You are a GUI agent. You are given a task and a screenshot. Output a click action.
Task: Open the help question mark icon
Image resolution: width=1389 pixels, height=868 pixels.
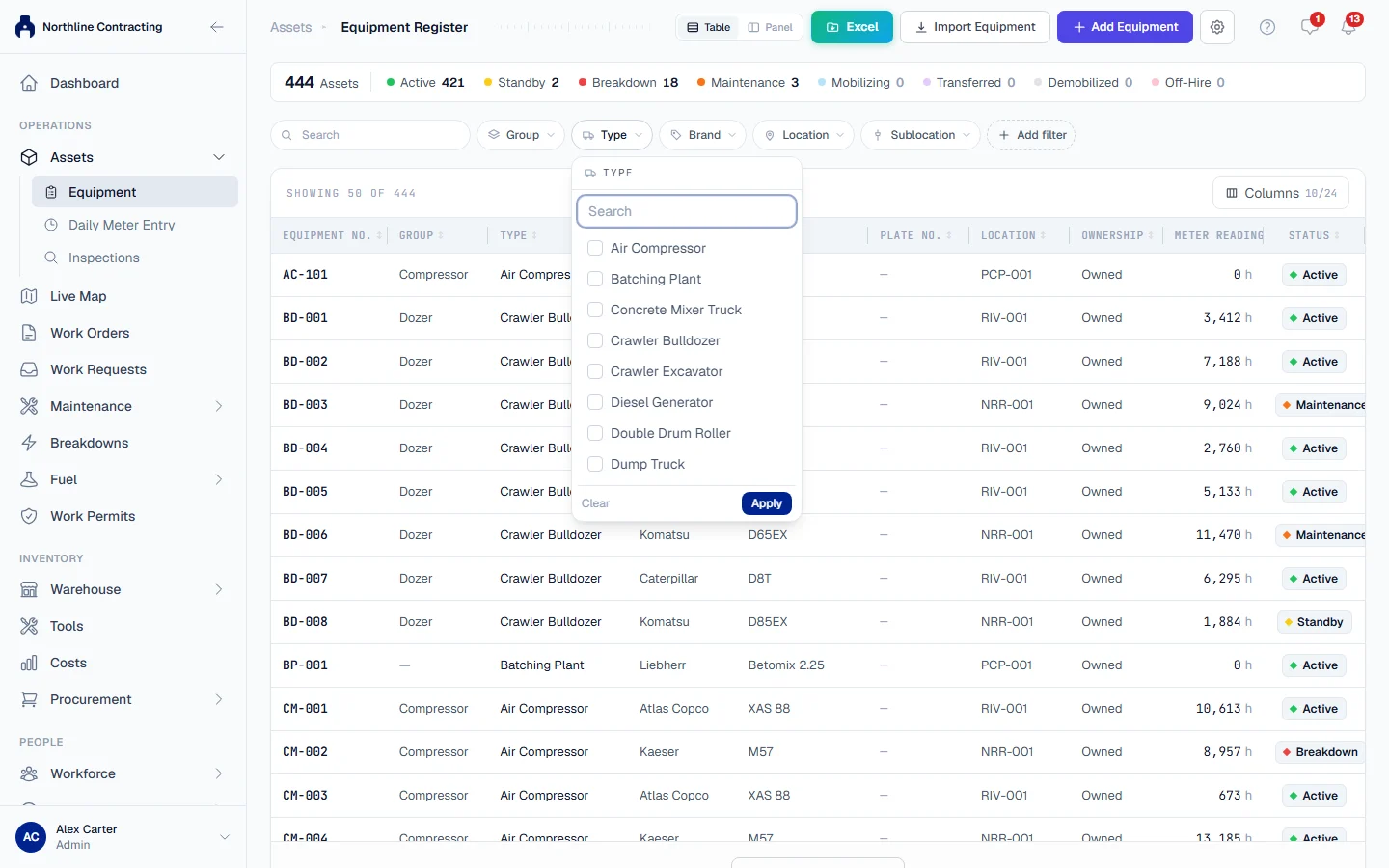(x=1267, y=27)
